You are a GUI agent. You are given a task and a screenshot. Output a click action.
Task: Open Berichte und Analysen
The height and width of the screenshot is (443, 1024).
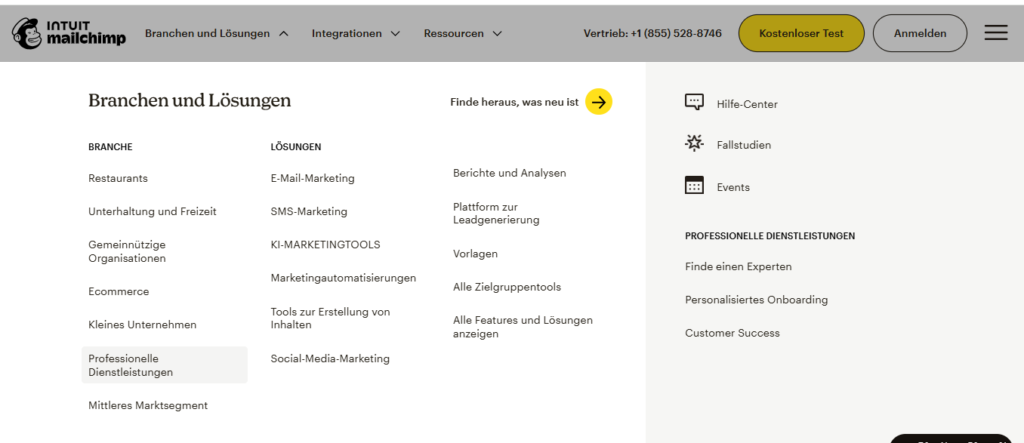[x=509, y=173]
